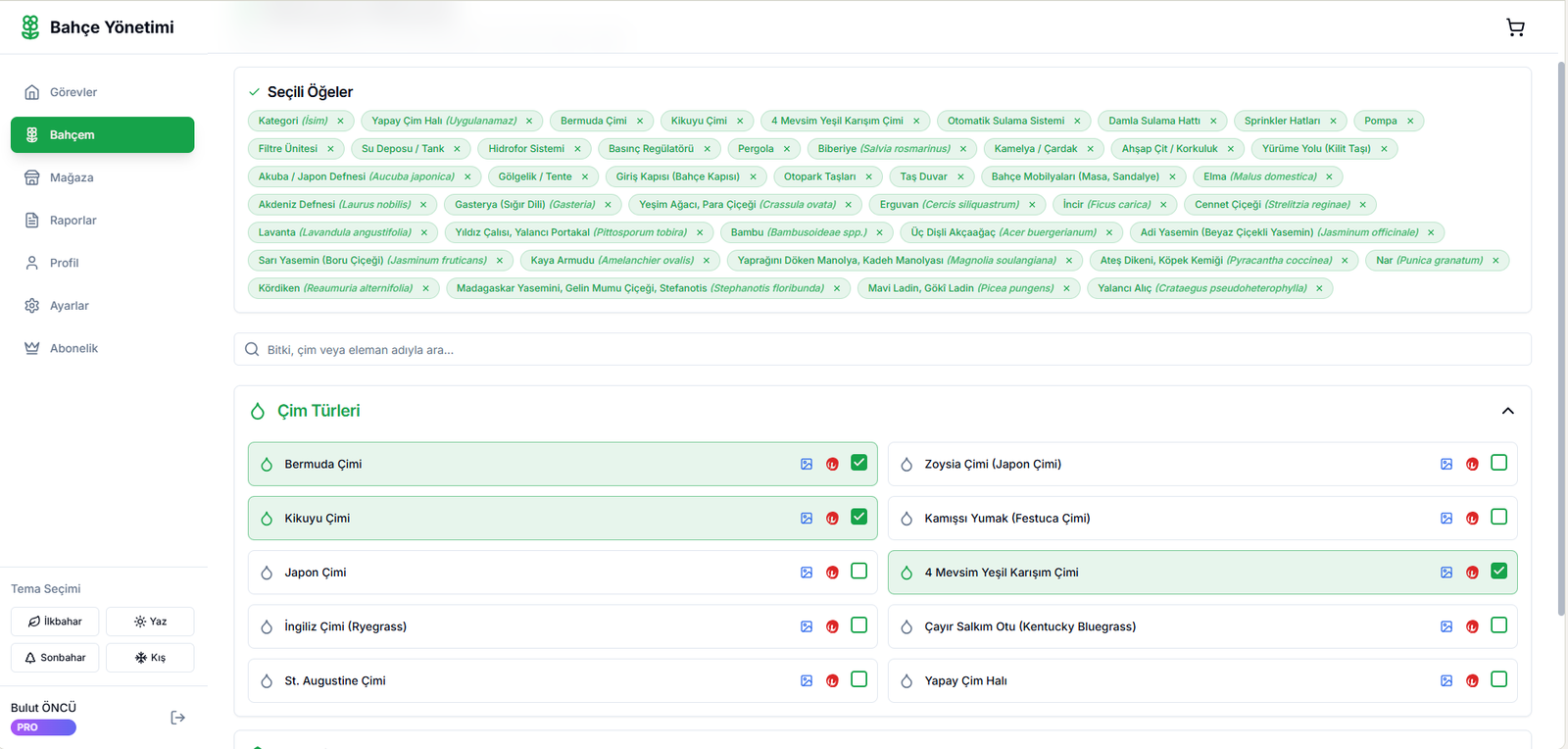Click the vertical page scrollbar

[1561, 343]
